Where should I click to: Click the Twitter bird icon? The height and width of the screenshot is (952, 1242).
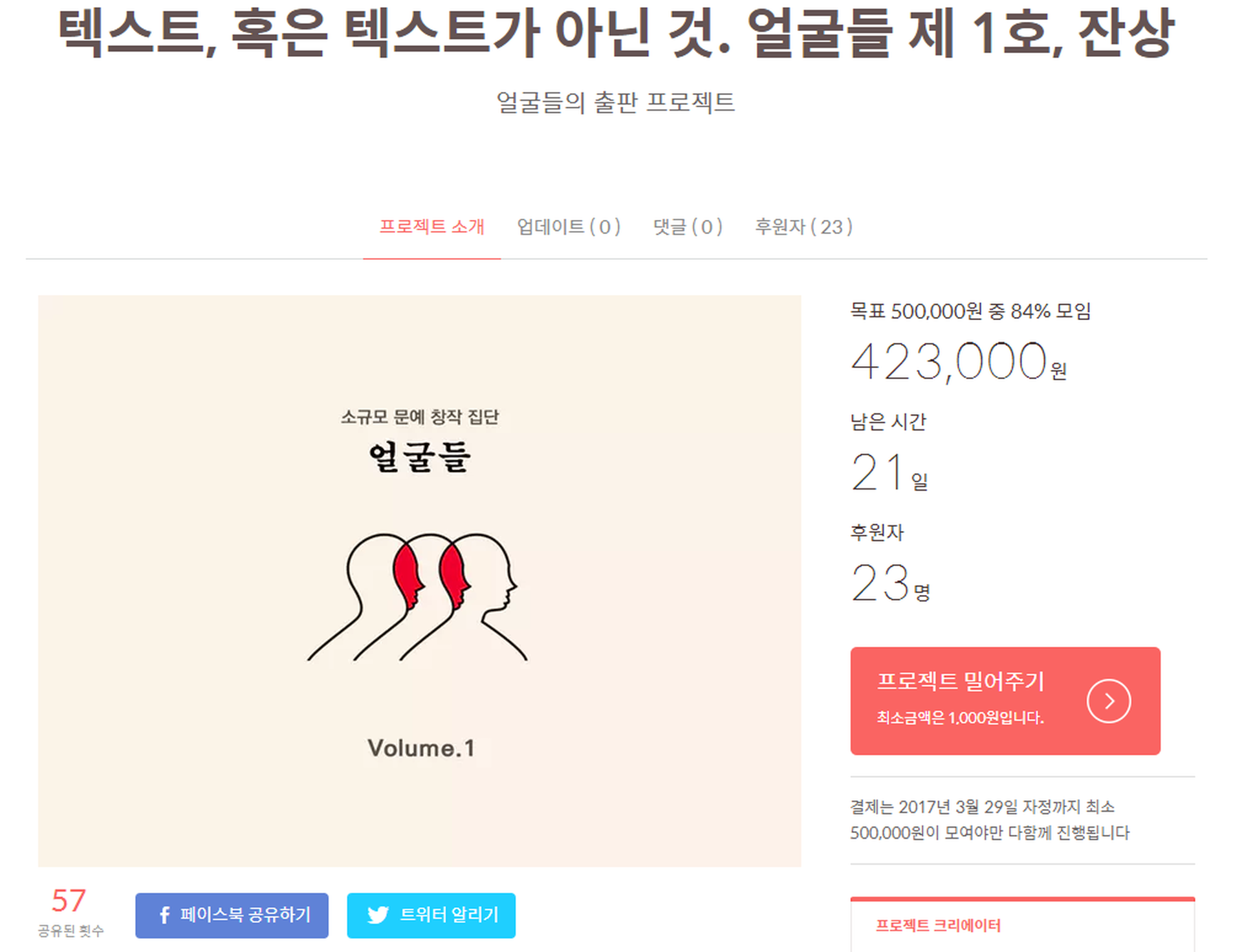pos(378,915)
